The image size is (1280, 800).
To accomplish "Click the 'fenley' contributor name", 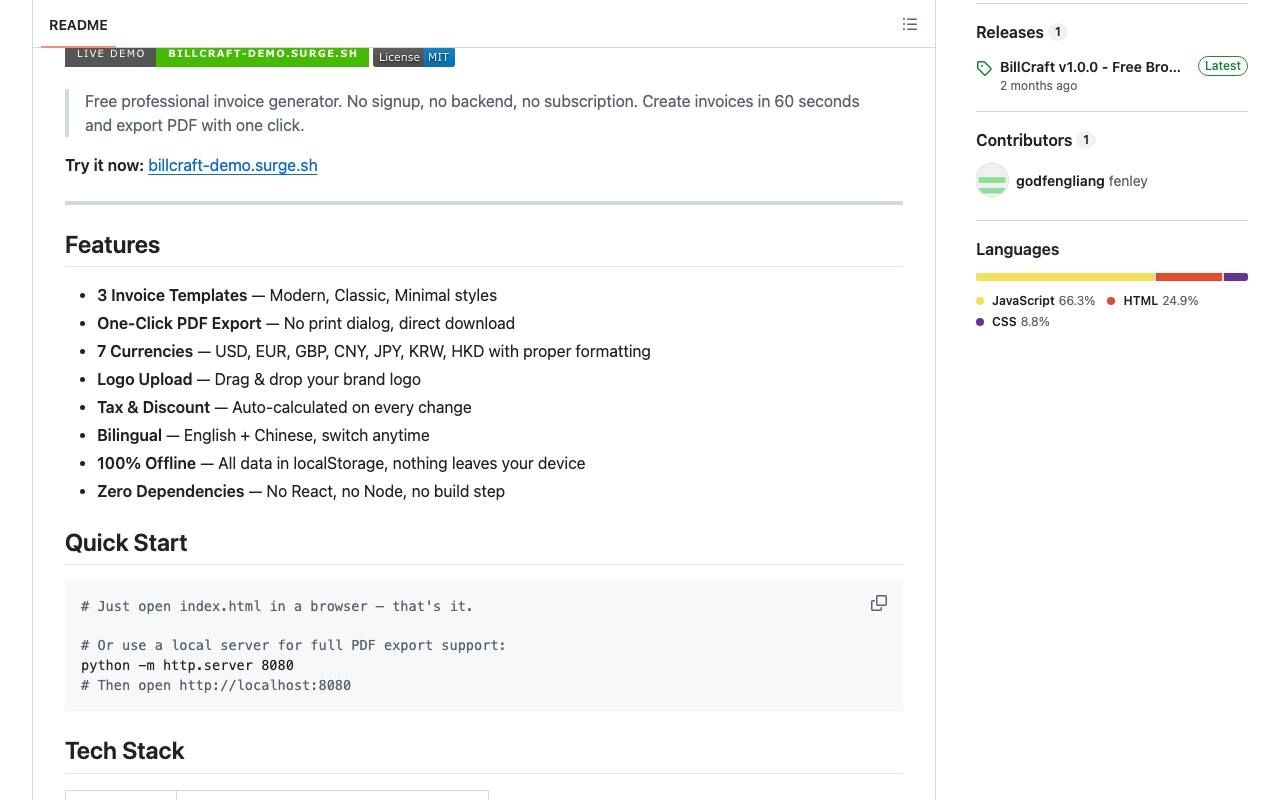I will 1128,181.
